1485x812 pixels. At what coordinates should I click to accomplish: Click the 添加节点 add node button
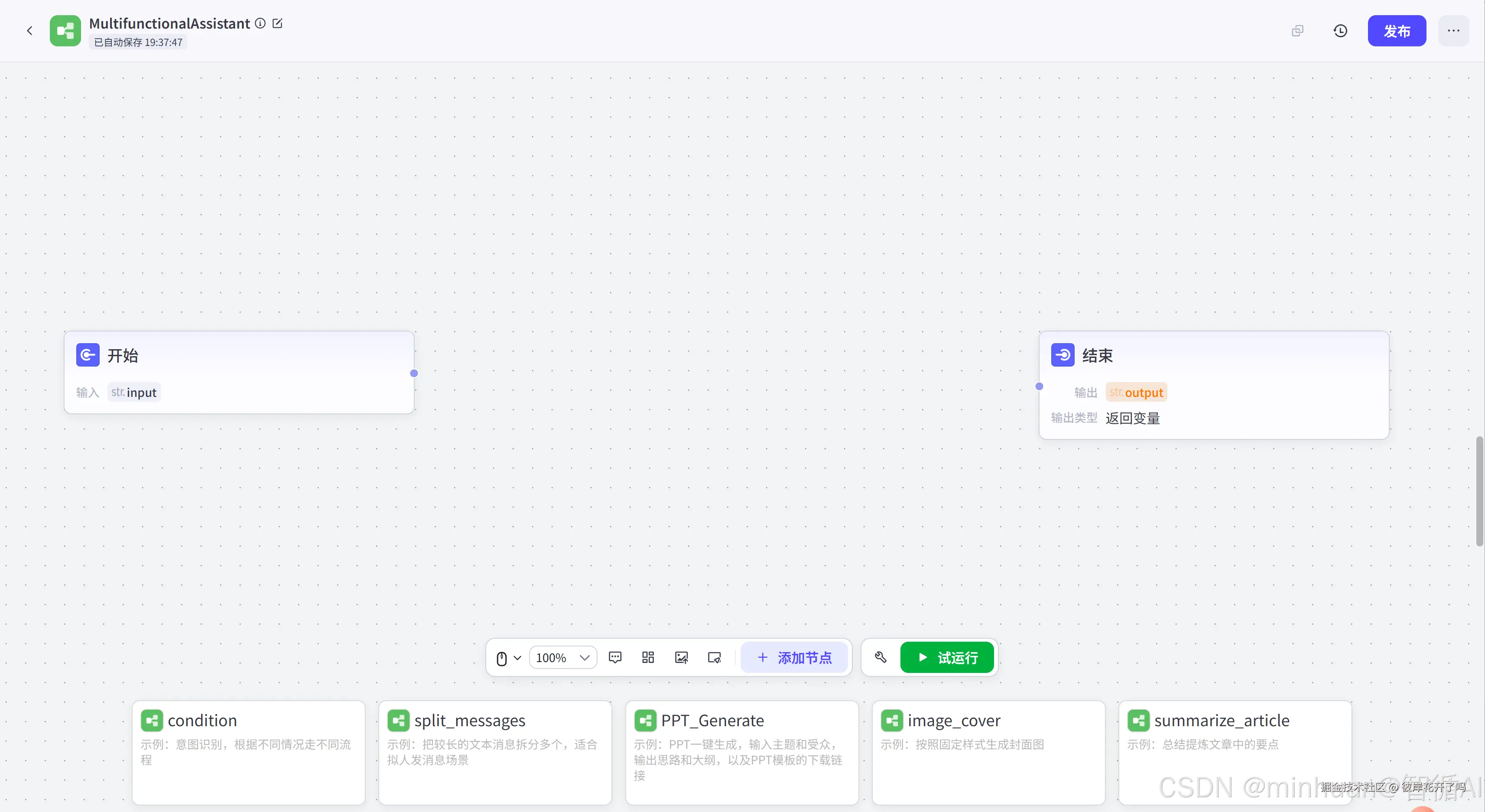[x=794, y=658]
